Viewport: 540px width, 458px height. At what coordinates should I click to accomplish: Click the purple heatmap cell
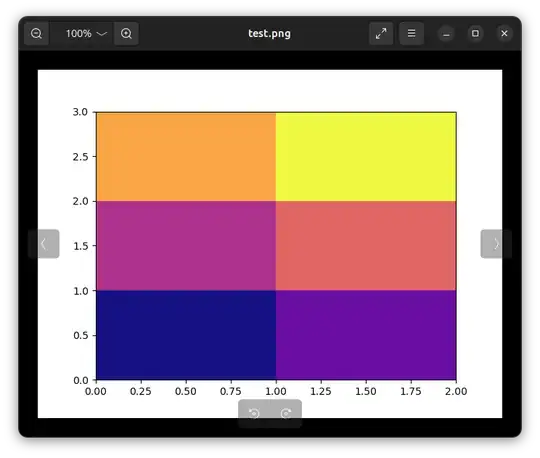tap(366, 335)
